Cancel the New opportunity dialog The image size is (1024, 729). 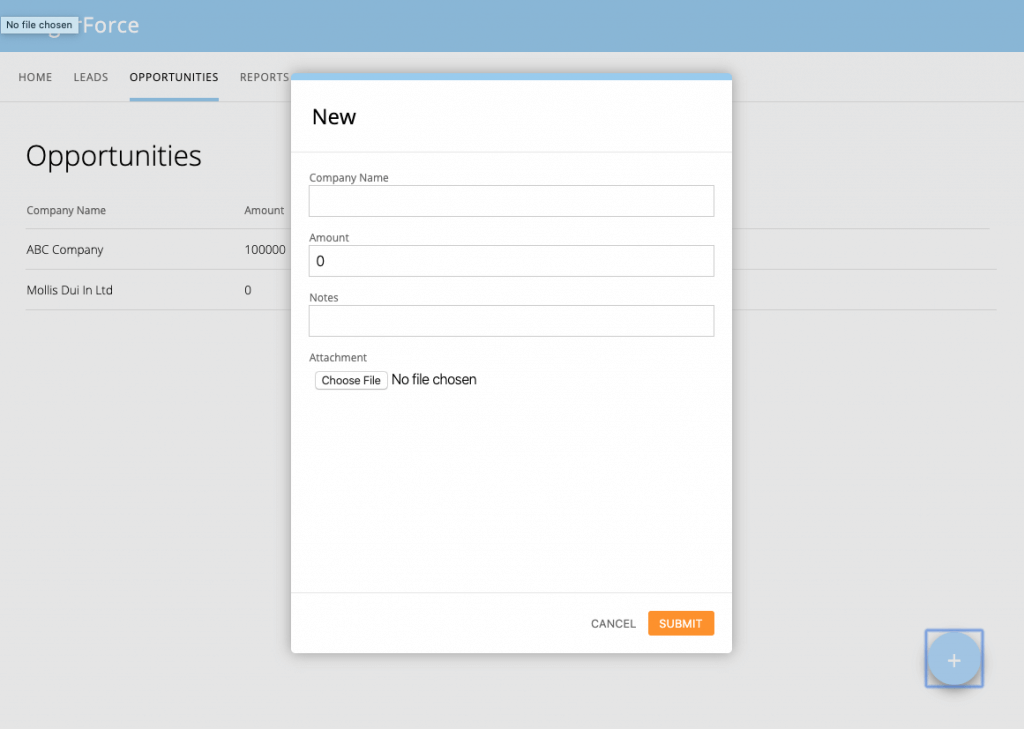coord(613,623)
